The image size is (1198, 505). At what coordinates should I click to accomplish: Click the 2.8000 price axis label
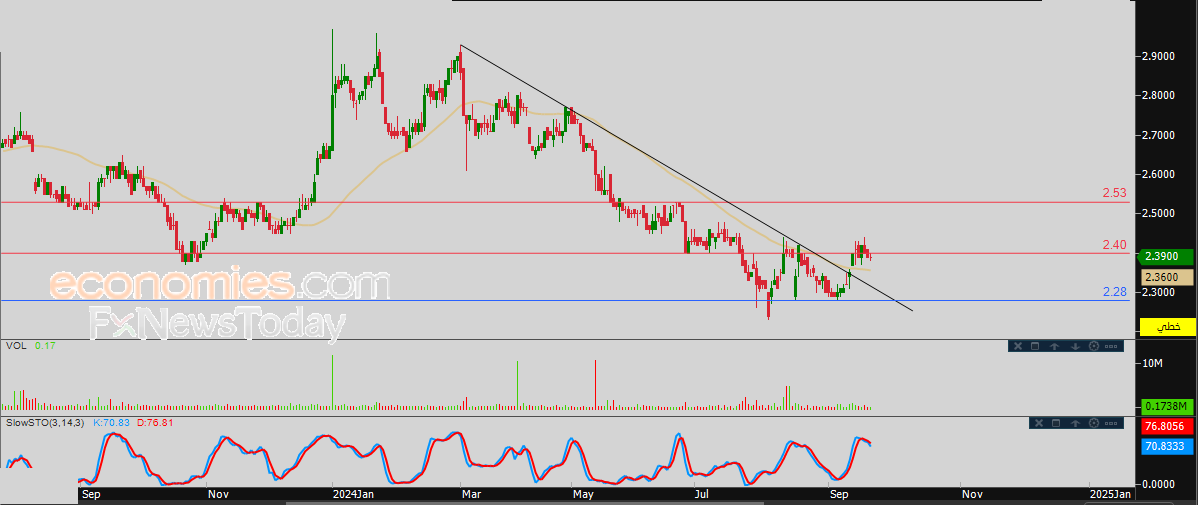pos(1158,95)
